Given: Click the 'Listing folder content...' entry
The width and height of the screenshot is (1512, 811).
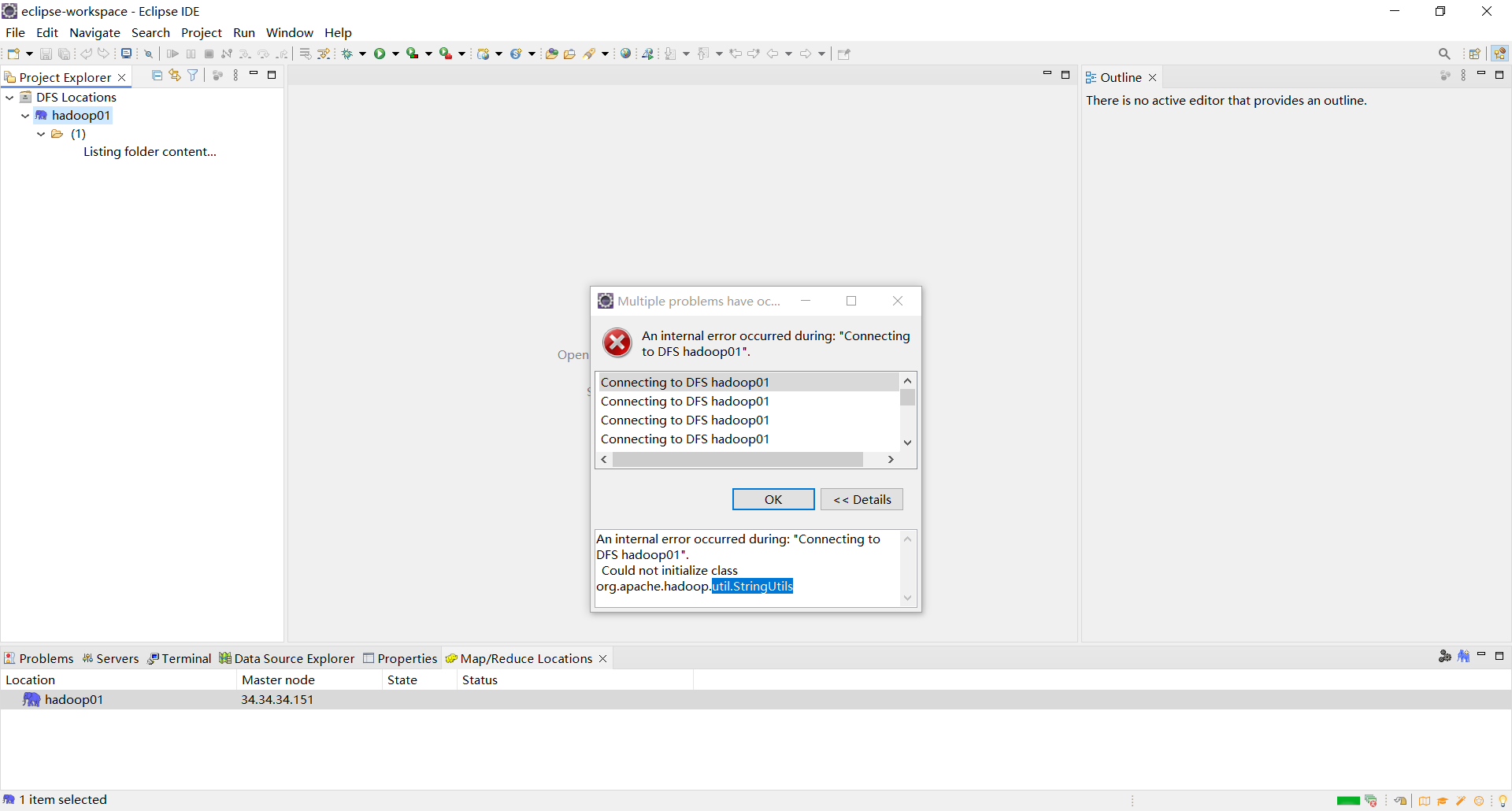Looking at the screenshot, I should click(x=150, y=152).
